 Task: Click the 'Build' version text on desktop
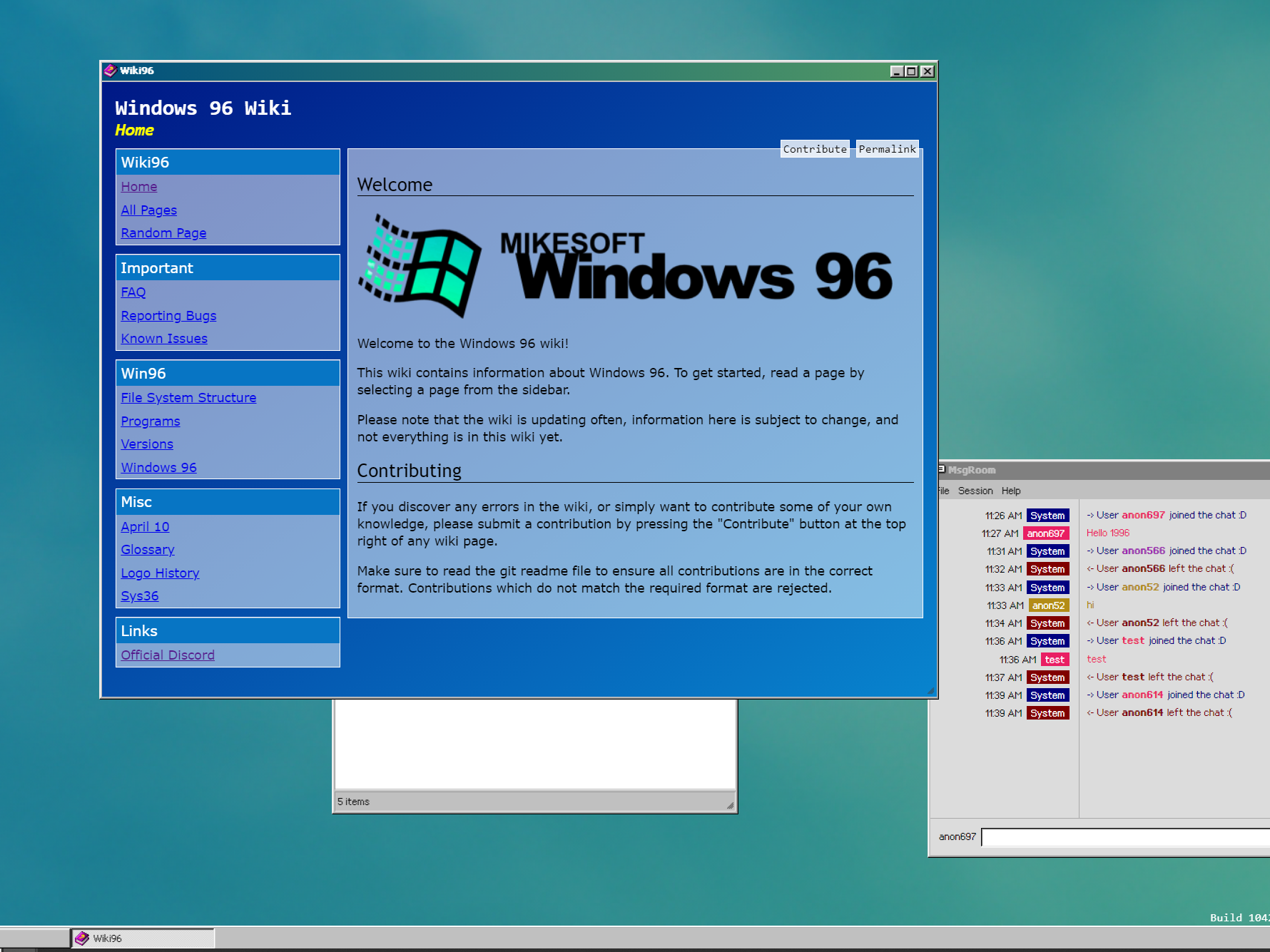click(x=1239, y=918)
